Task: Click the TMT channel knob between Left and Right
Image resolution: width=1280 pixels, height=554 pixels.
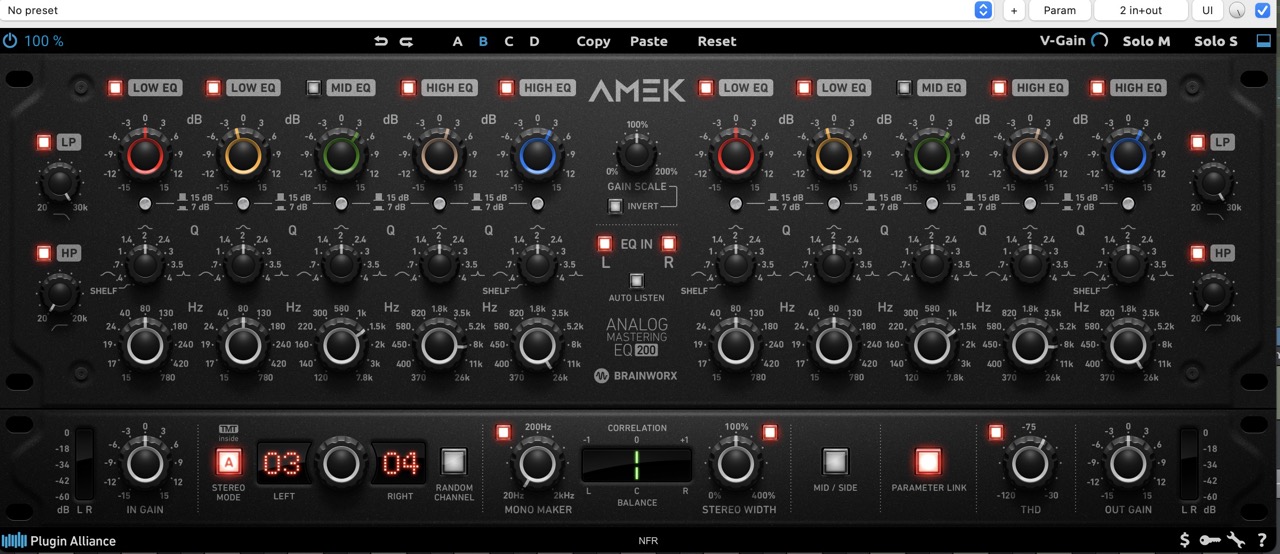Action: [341, 464]
